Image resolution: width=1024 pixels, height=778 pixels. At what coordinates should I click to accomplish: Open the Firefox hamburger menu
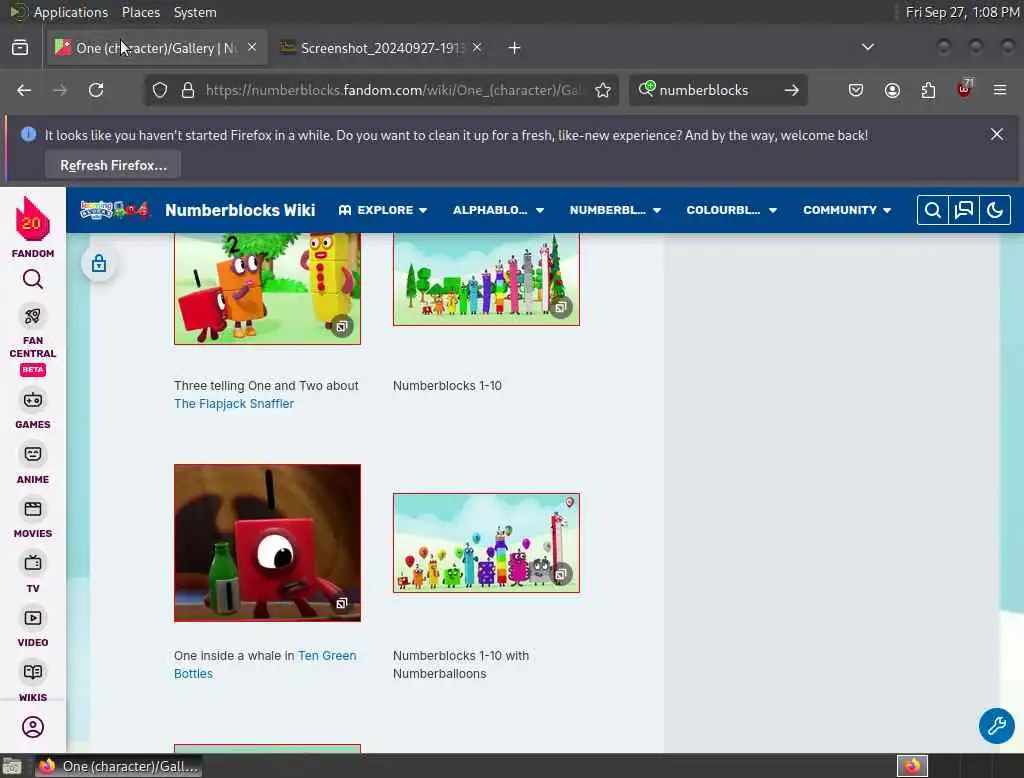point(1000,90)
